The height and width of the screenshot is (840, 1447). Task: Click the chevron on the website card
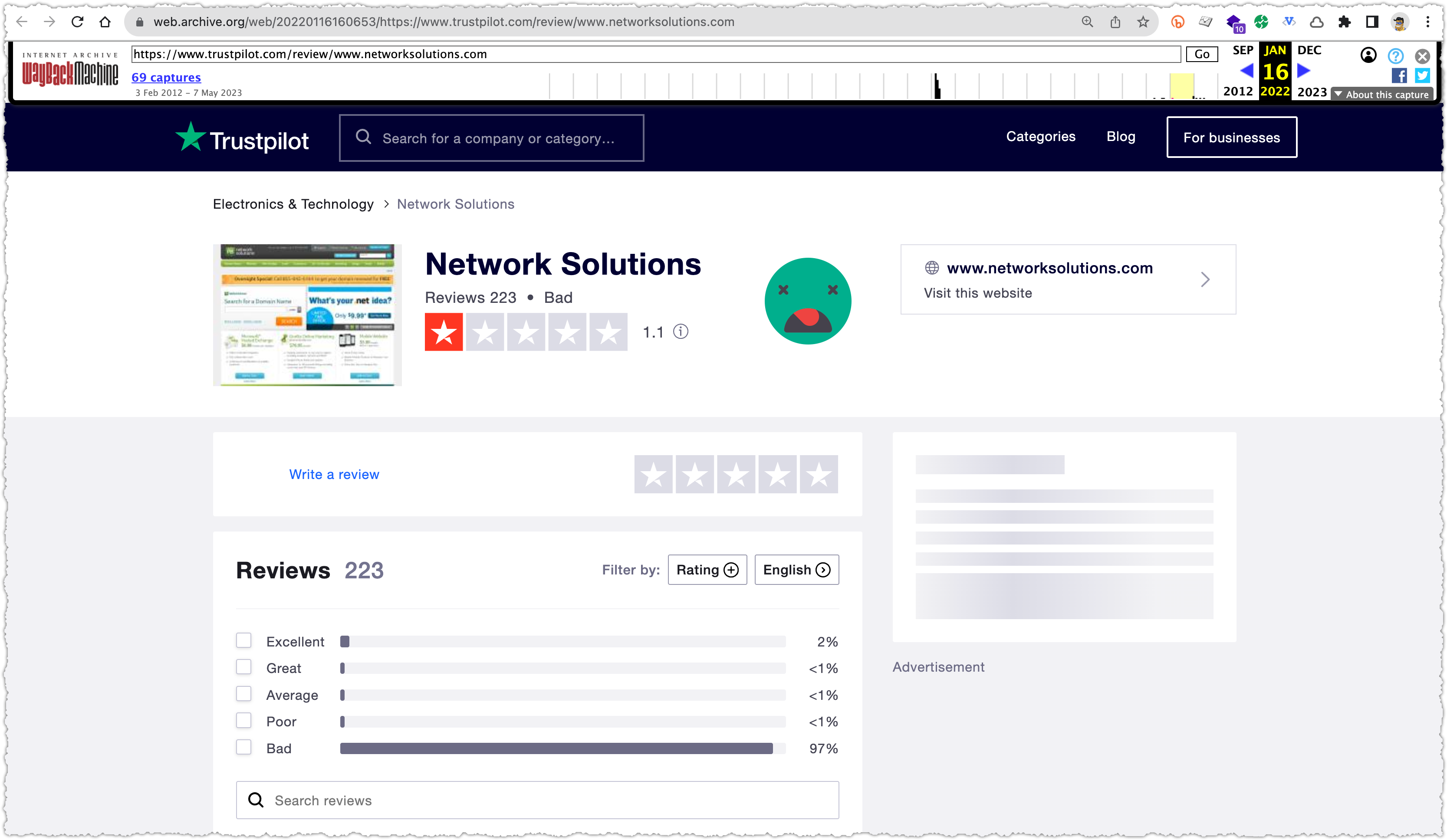pyautogui.click(x=1205, y=279)
